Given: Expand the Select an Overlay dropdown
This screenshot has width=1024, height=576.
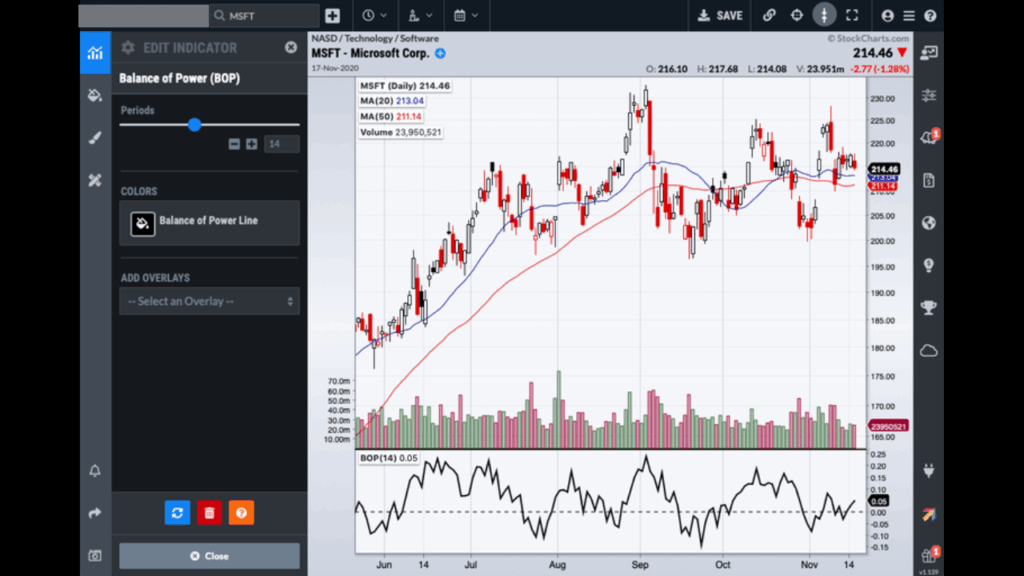Looking at the screenshot, I should pos(209,301).
